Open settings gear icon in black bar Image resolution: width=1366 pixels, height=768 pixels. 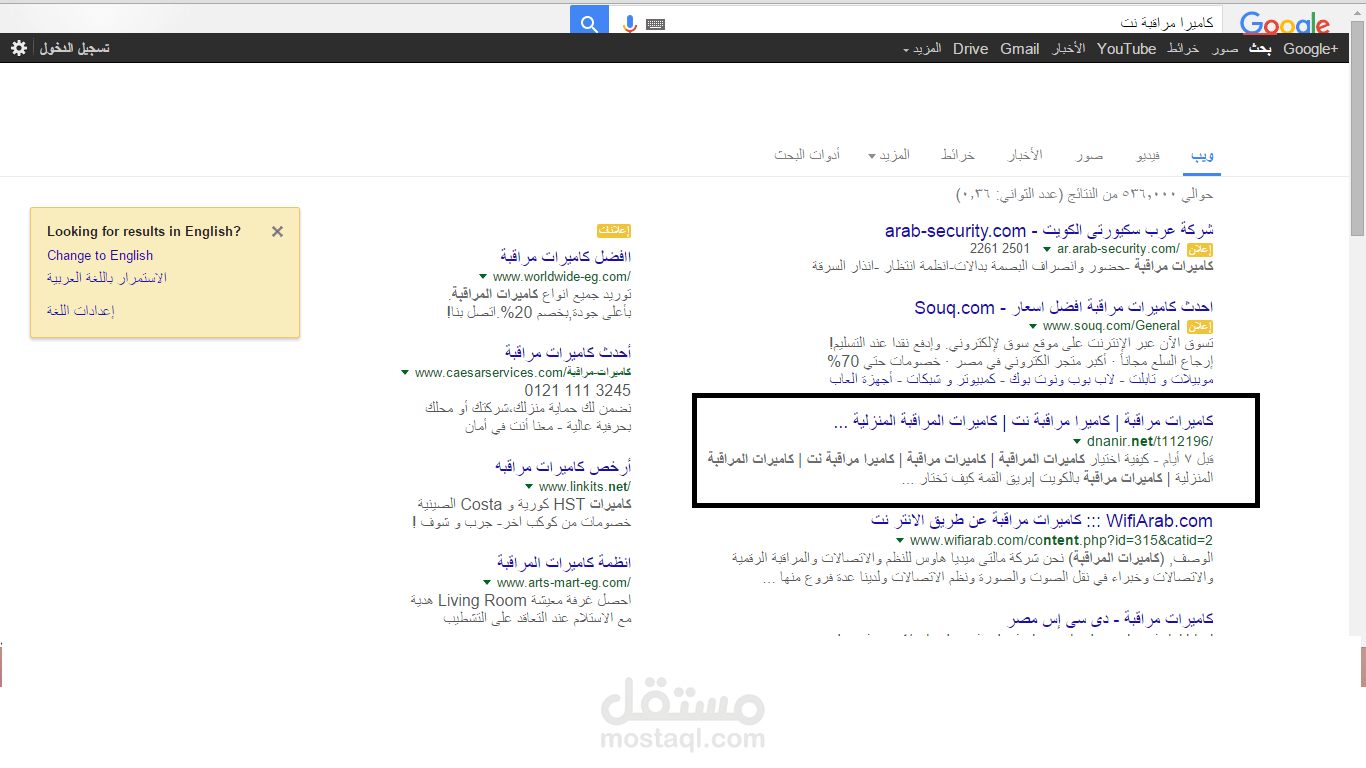coord(19,48)
